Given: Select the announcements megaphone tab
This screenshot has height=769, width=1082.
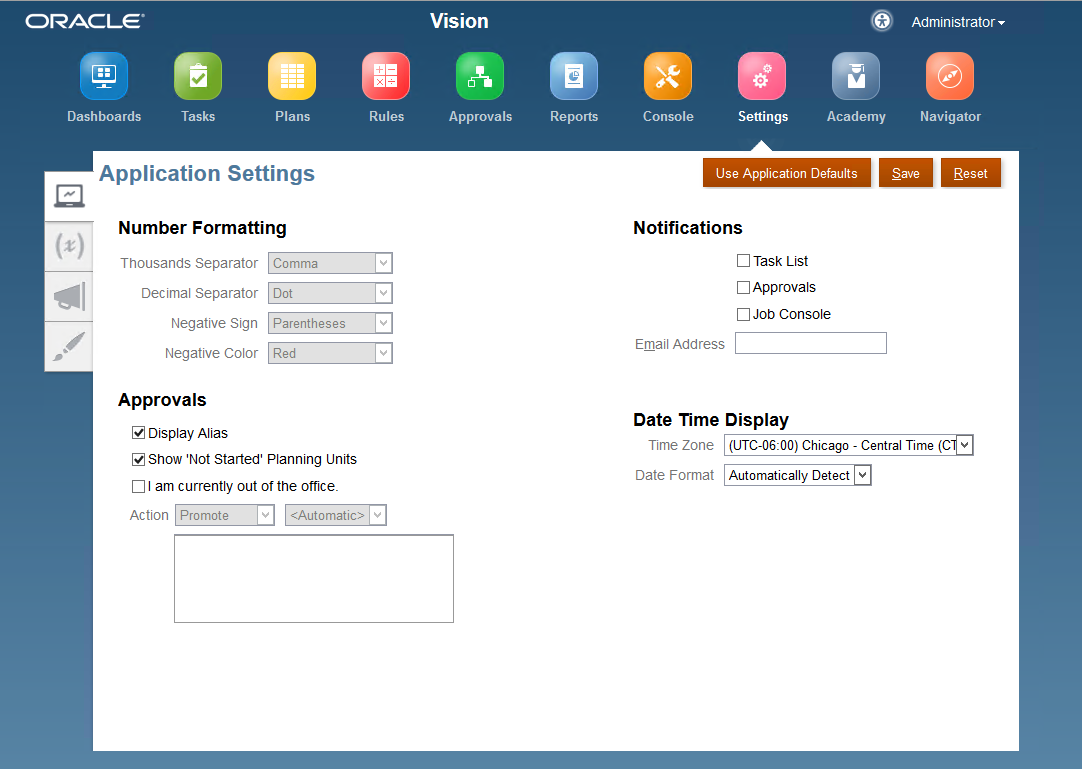Looking at the screenshot, I should point(69,296).
